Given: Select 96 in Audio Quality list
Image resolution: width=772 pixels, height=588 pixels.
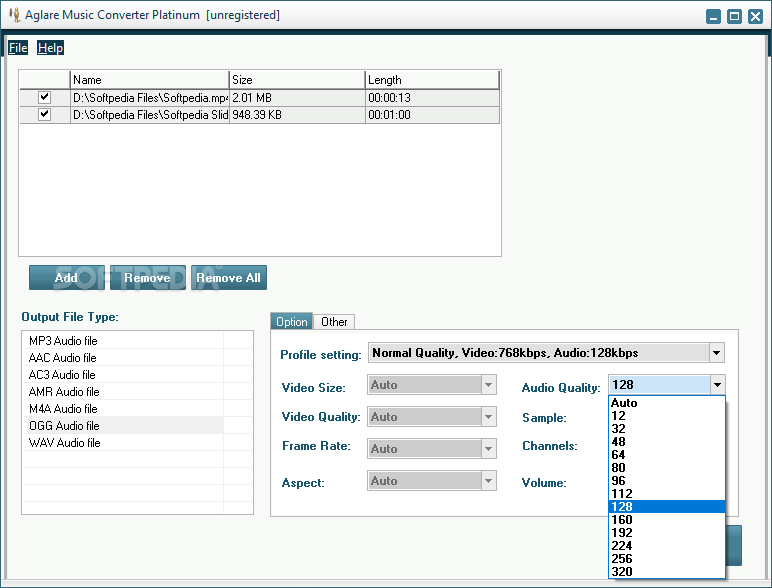Looking at the screenshot, I should 667,481.
